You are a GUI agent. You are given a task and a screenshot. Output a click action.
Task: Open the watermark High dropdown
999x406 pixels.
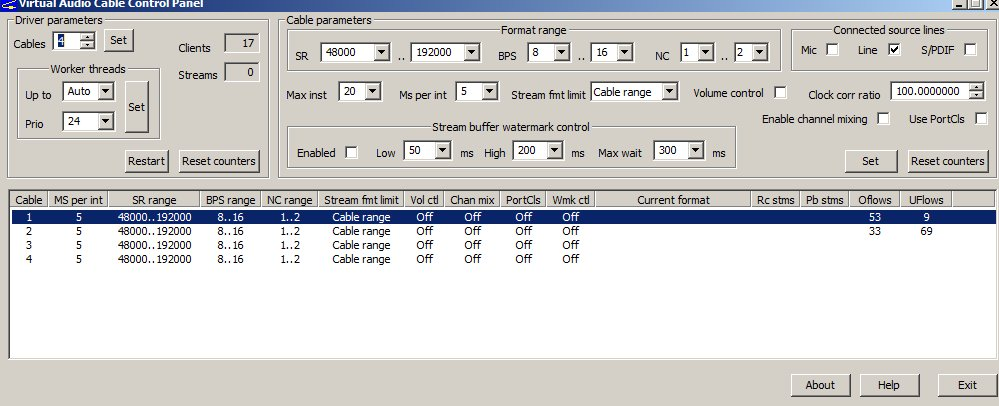[555, 150]
